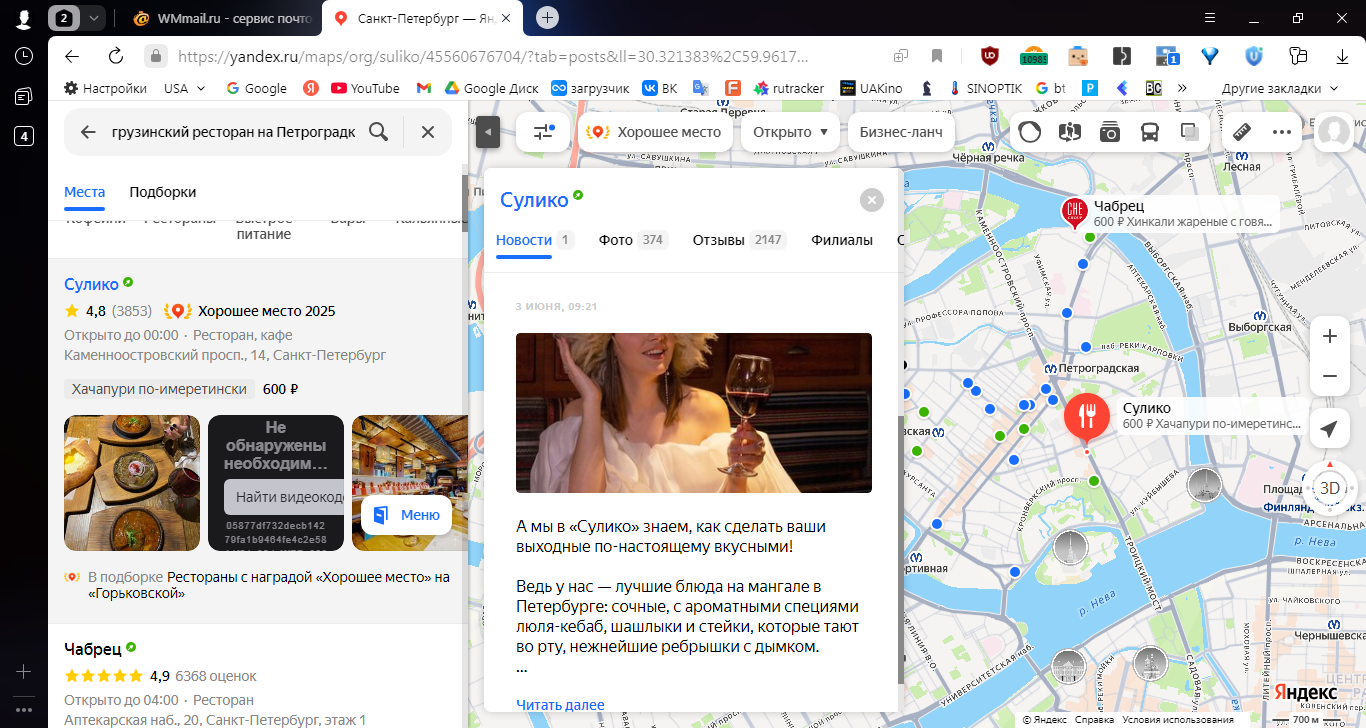Switch to Места tab

pyautogui.click(x=85, y=192)
